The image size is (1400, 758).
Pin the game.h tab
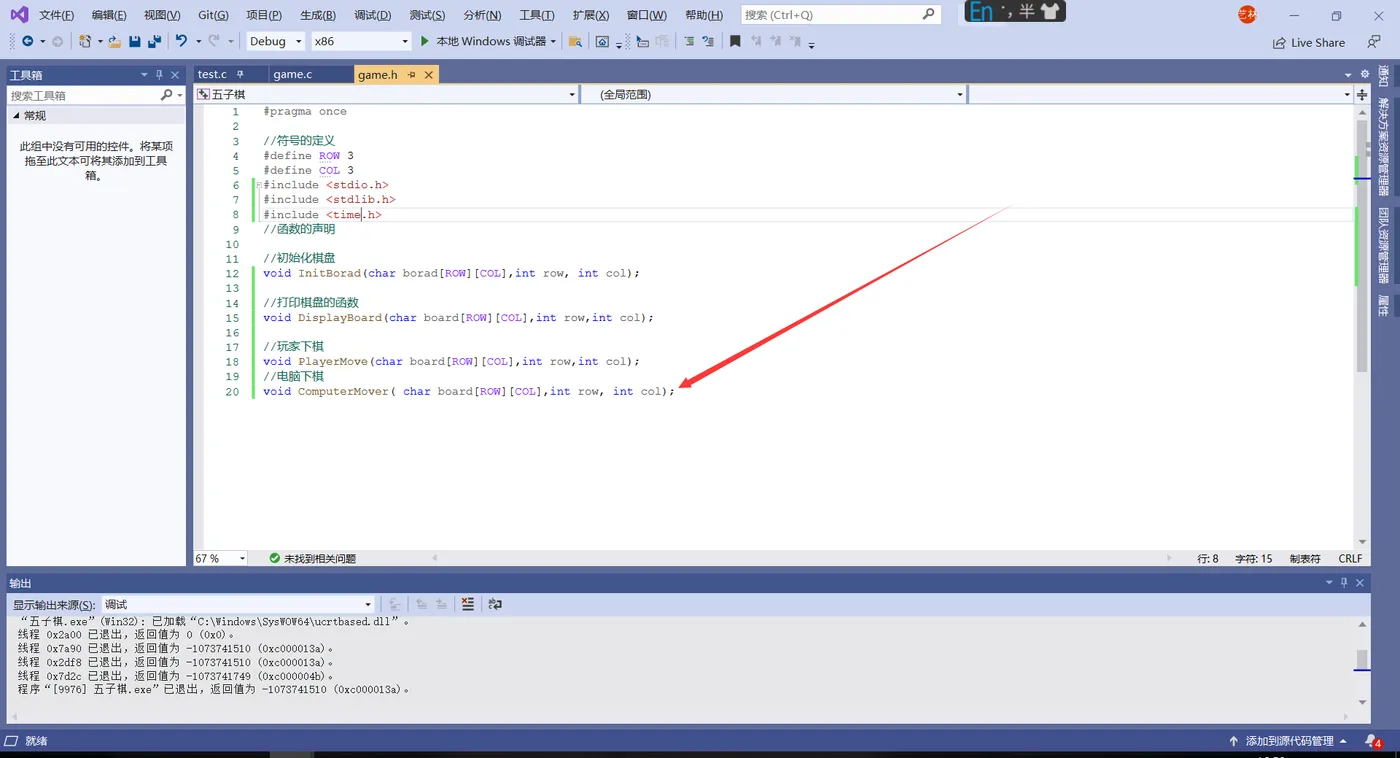(x=412, y=75)
